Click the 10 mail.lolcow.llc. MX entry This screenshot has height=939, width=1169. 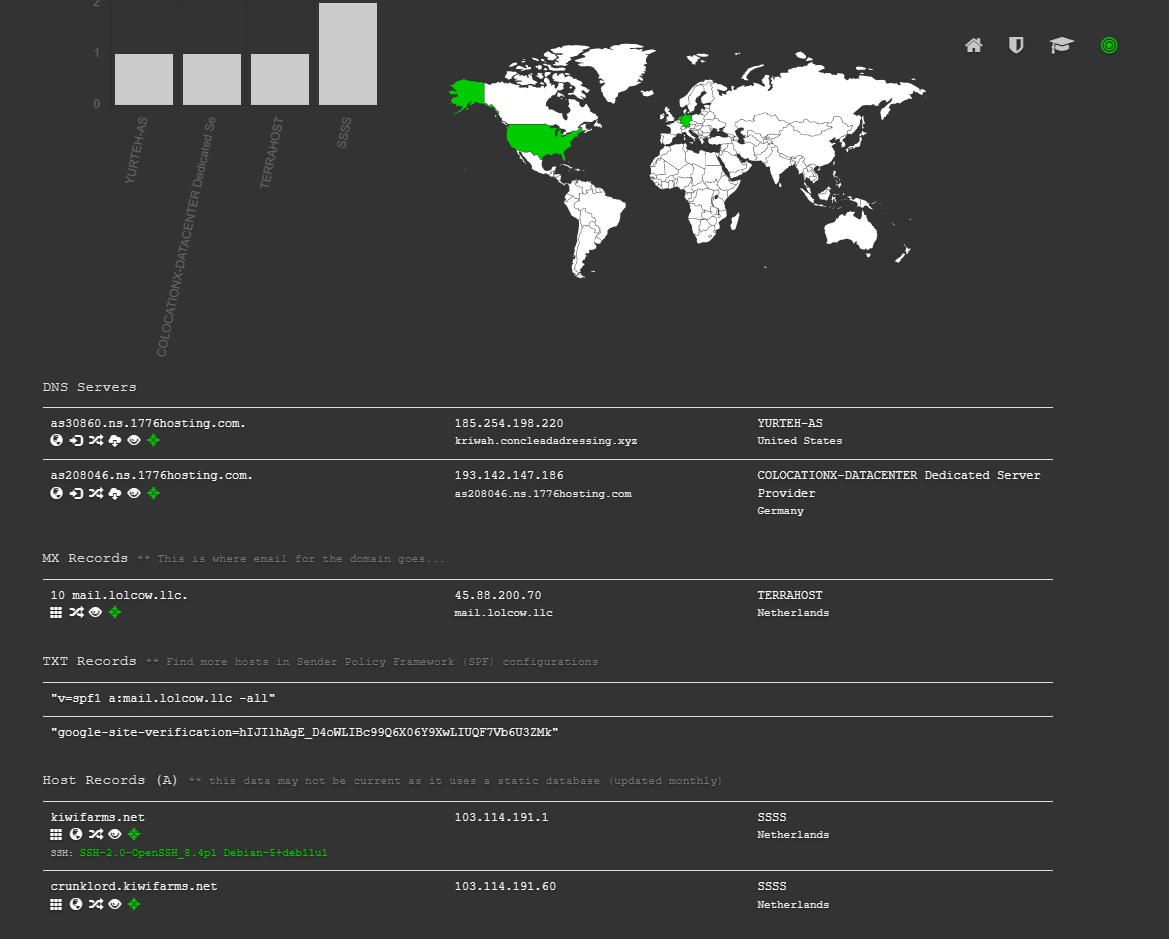pyautogui.click(x=119, y=595)
